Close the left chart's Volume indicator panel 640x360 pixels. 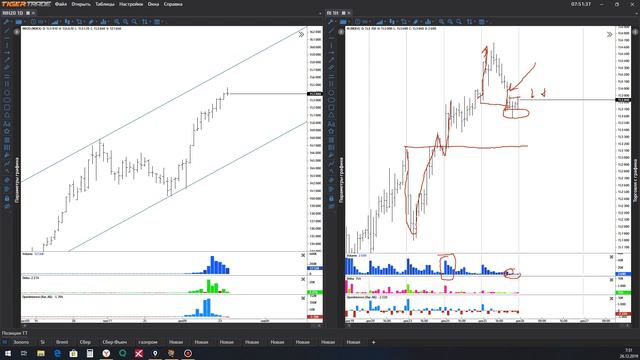[x=303, y=255]
